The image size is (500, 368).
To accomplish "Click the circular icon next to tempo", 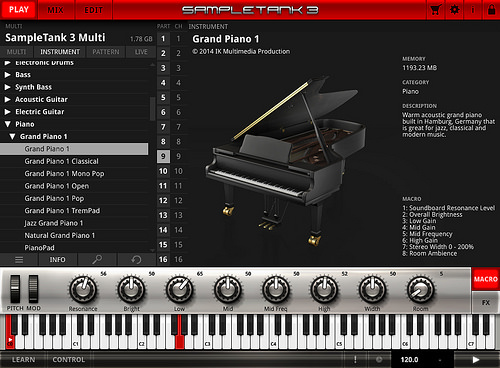I will click(x=379, y=360).
